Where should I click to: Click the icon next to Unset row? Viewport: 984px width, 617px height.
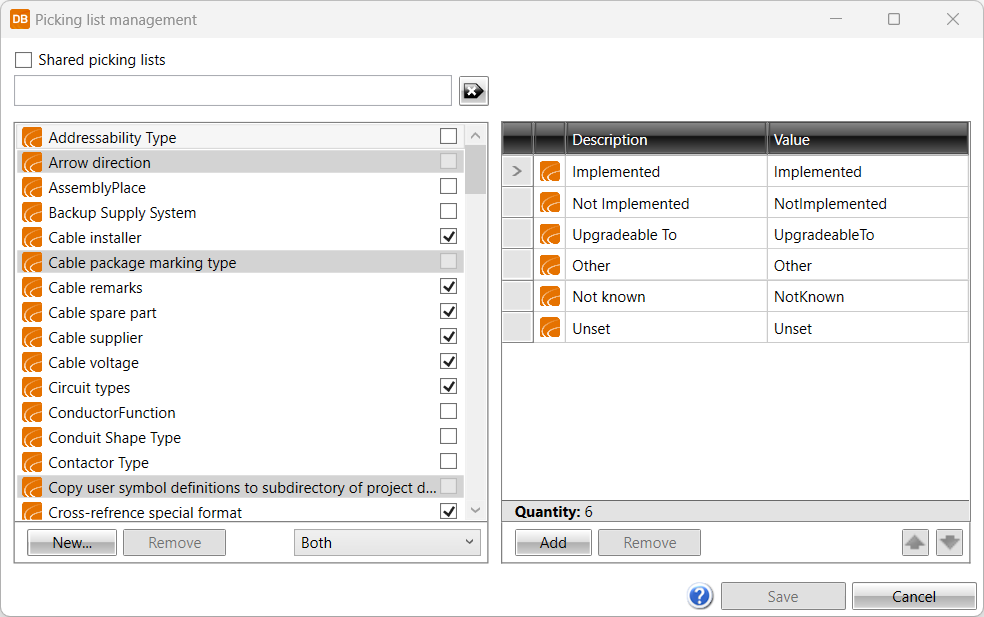pos(550,328)
